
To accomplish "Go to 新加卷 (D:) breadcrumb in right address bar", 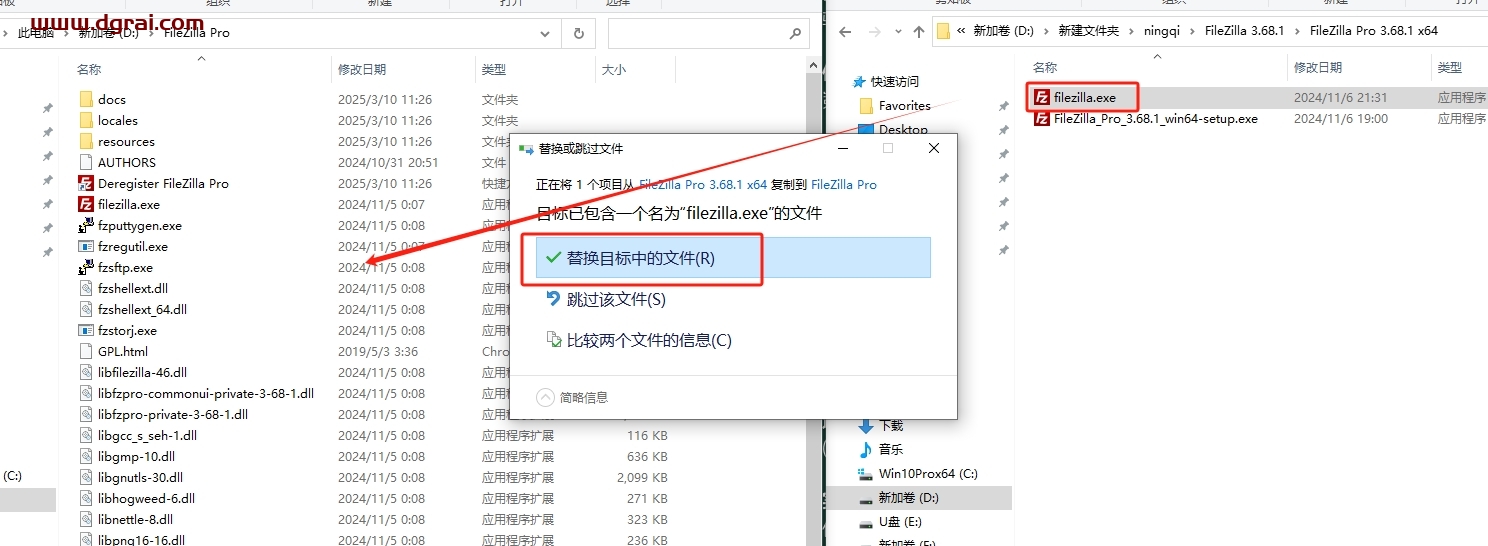I will tap(1004, 31).
